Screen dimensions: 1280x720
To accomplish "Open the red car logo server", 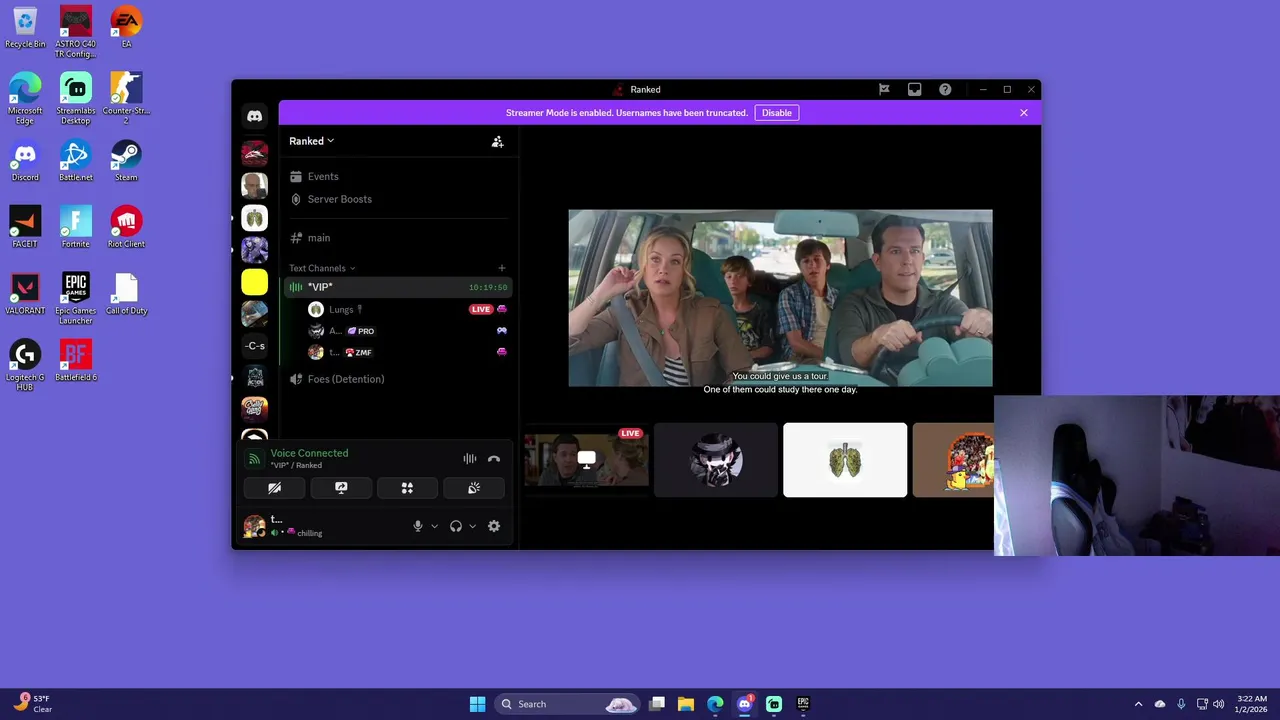I will (255, 153).
